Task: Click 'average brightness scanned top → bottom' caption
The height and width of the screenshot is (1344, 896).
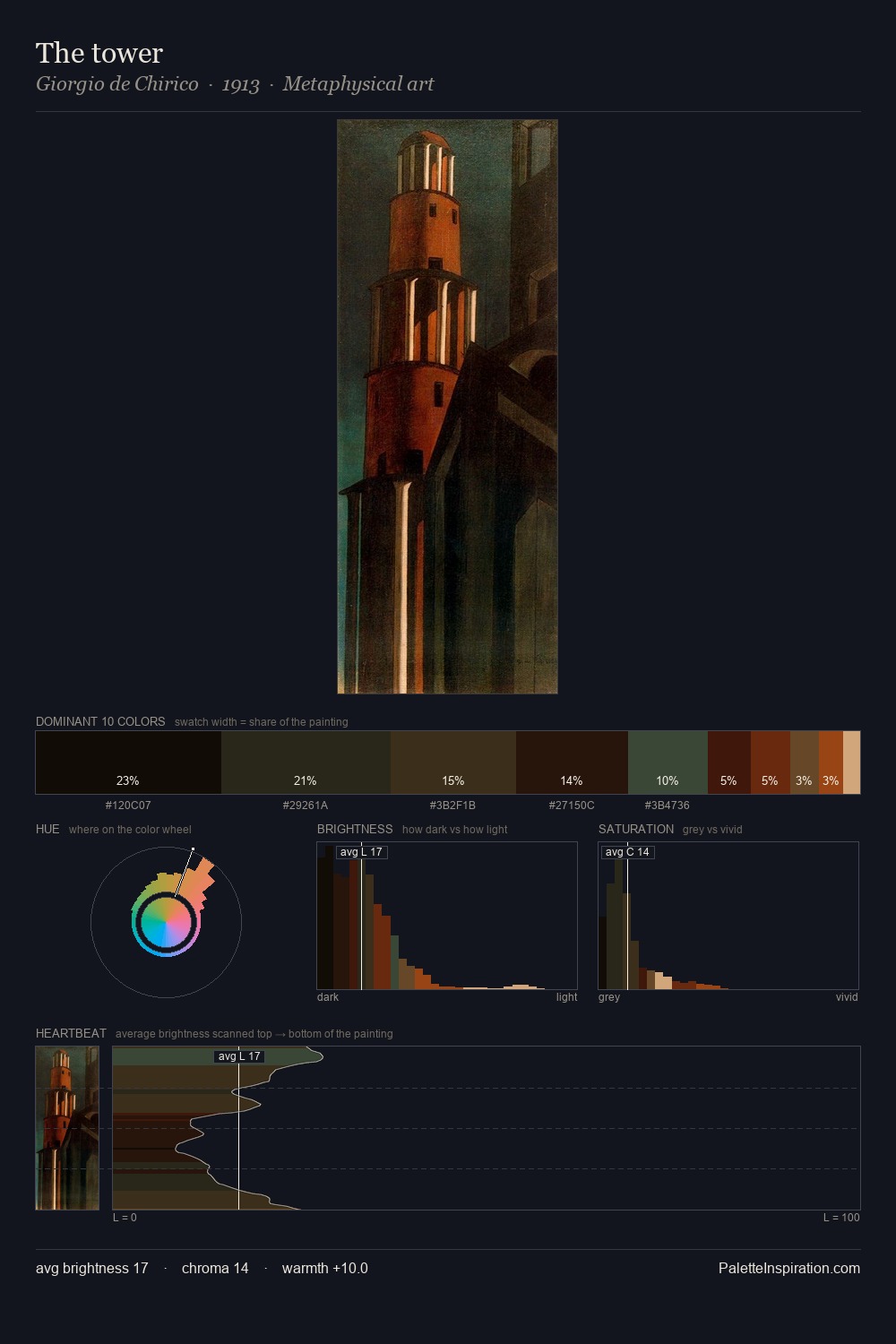Action: click(x=254, y=1034)
